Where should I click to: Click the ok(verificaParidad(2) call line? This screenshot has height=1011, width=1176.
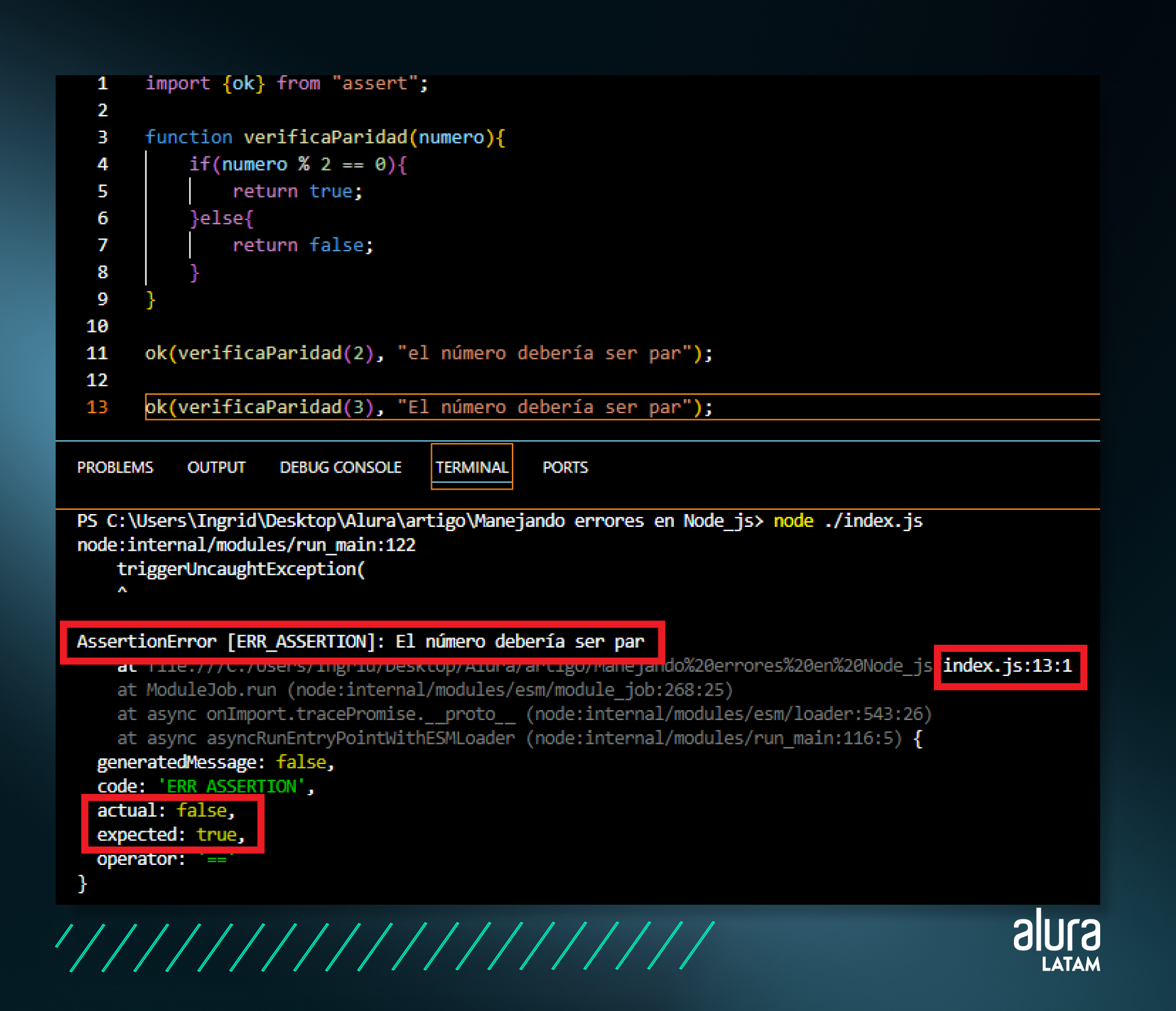pyautogui.click(x=429, y=353)
